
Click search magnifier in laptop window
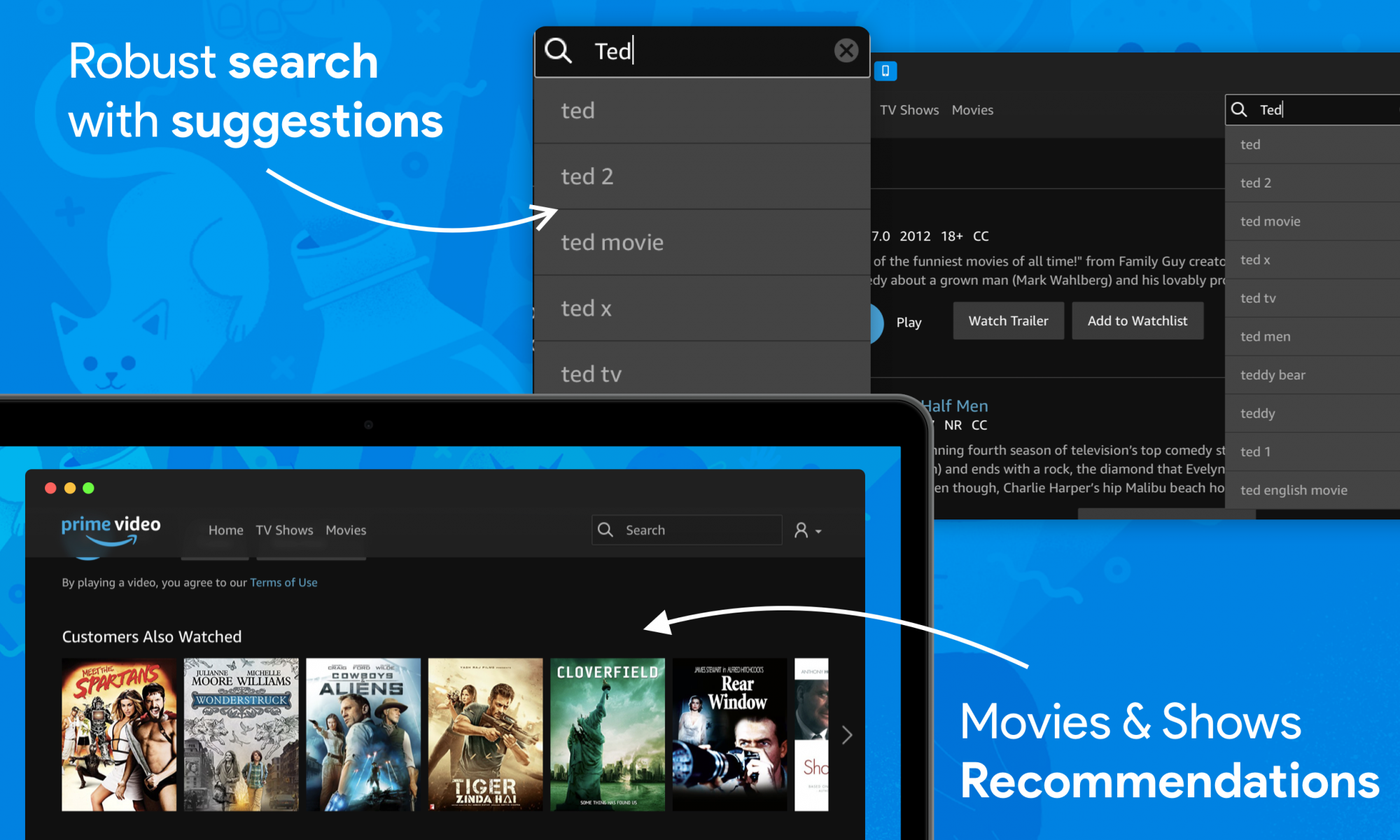pyautogui.click(x=605, y=530)
